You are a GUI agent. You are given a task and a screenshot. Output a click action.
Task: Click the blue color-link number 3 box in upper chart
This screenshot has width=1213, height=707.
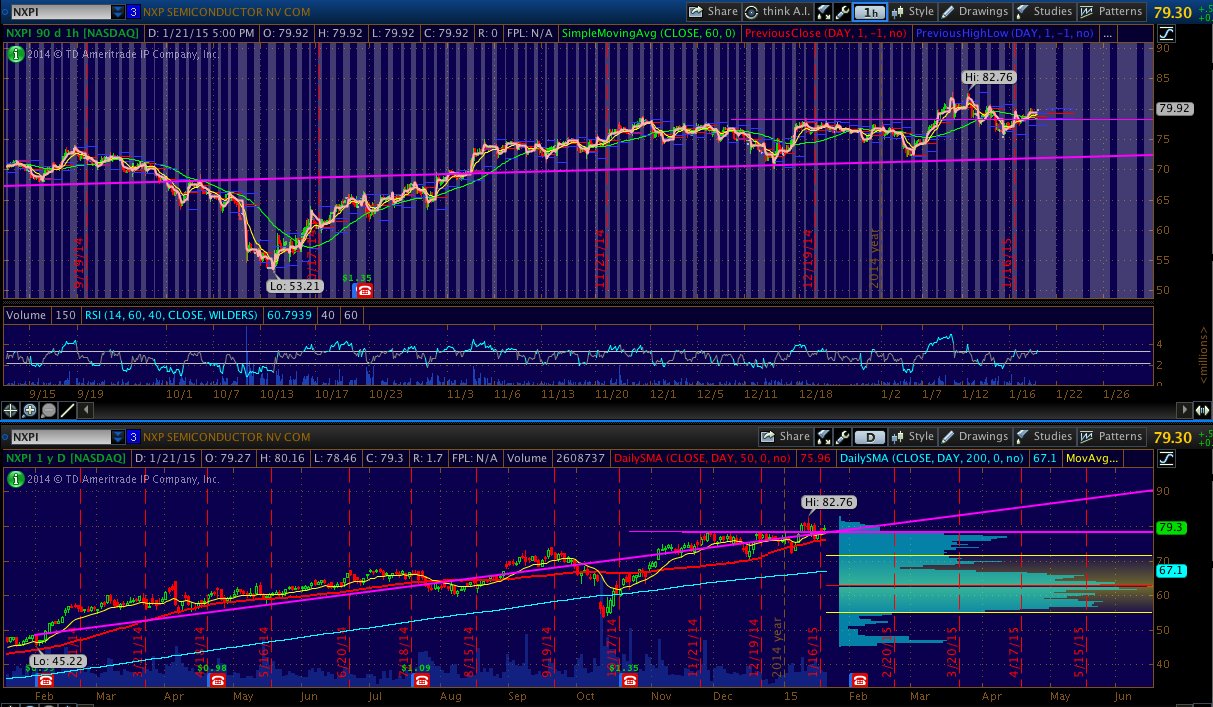coord(133,12)
